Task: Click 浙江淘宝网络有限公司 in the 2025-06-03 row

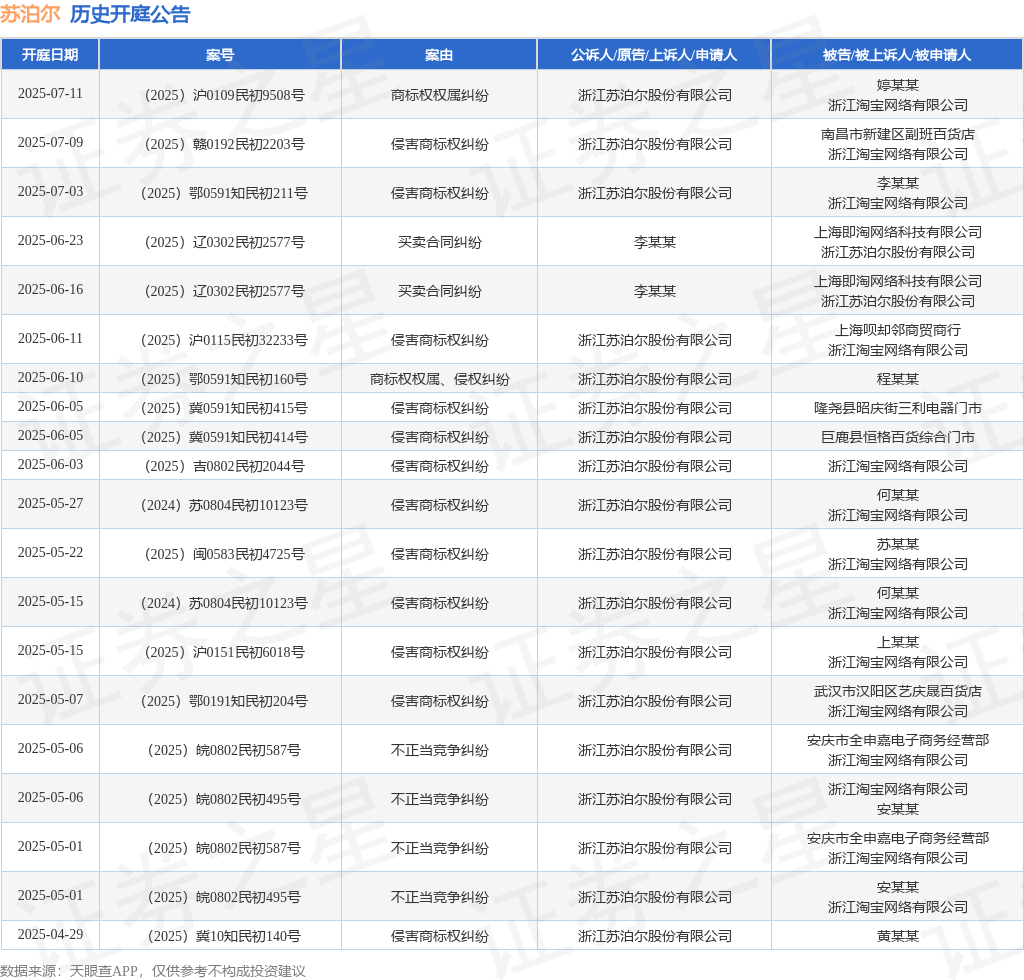Action: [897, 466]
